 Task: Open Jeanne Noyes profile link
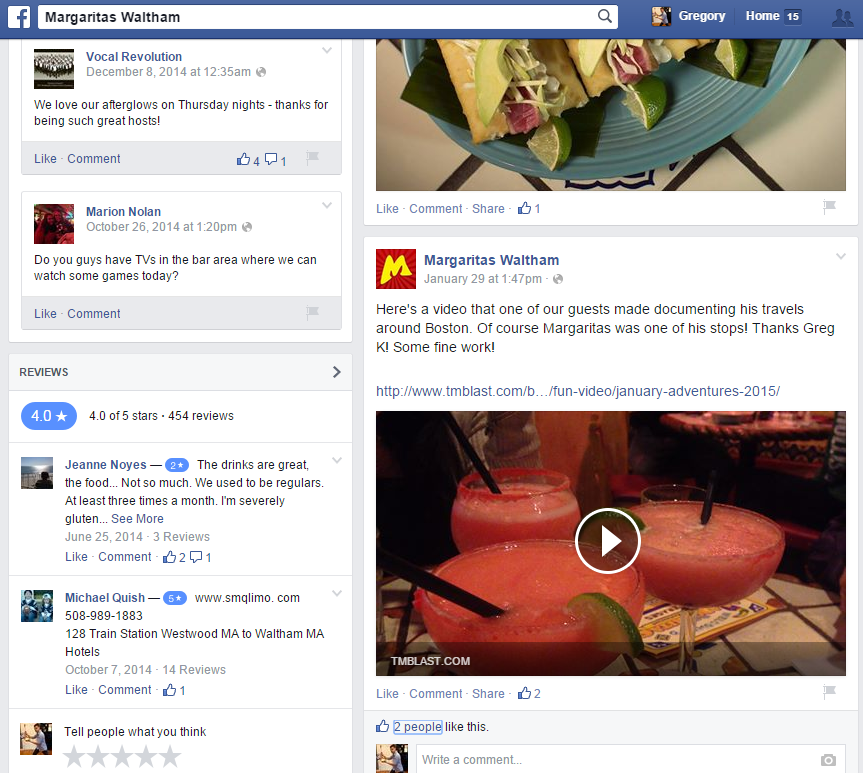pyautogui.click(x=106, y=465)
